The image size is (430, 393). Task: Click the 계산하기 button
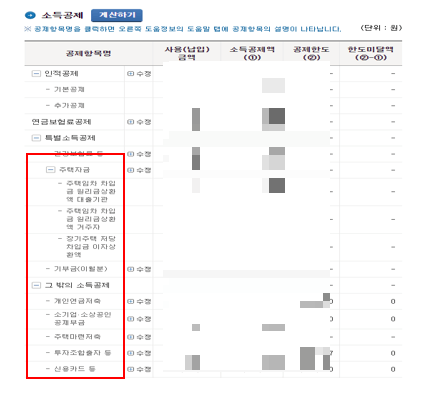117,15
